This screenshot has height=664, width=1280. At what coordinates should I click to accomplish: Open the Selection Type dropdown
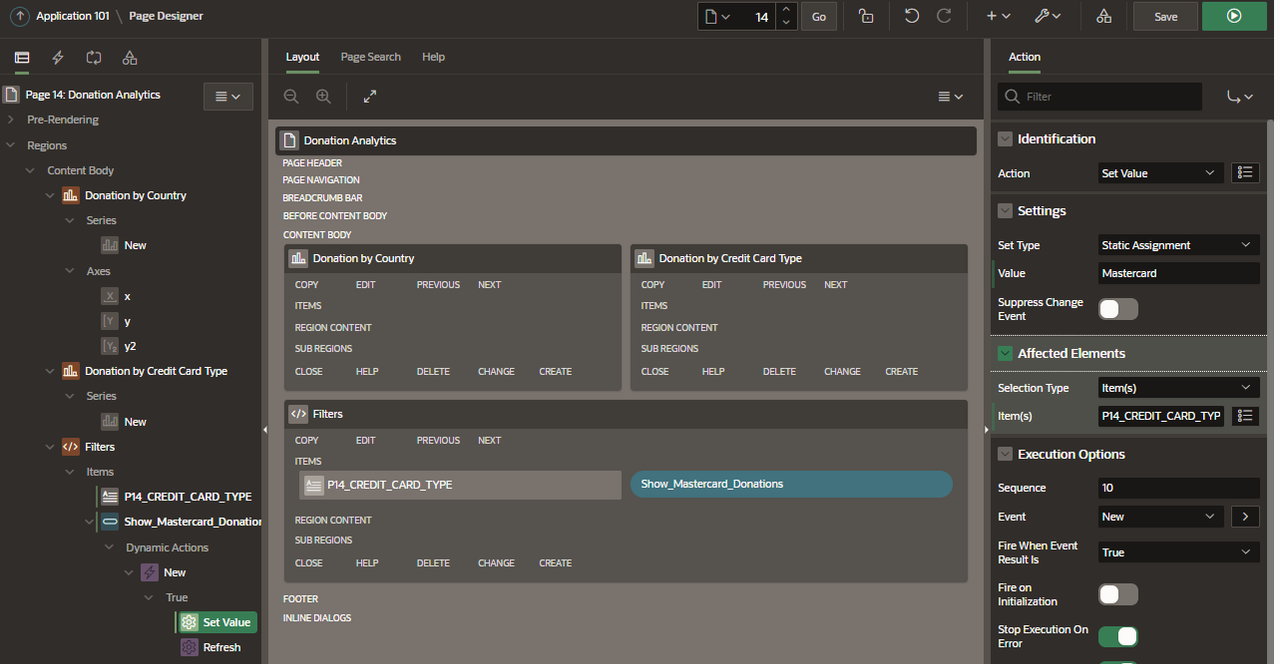point(1179,388)
